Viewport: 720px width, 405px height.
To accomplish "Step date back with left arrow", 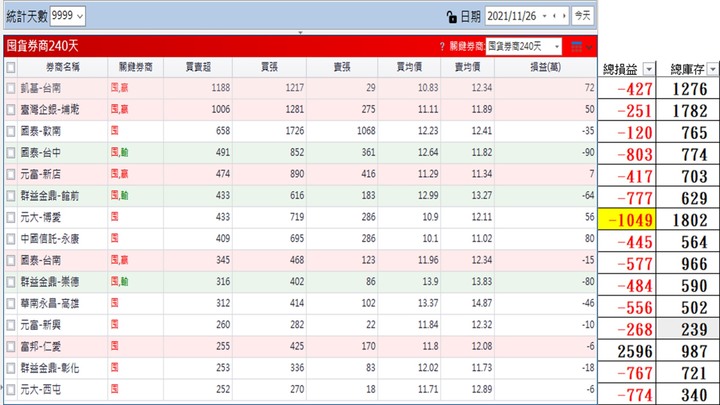I will (x=555, y=16).
